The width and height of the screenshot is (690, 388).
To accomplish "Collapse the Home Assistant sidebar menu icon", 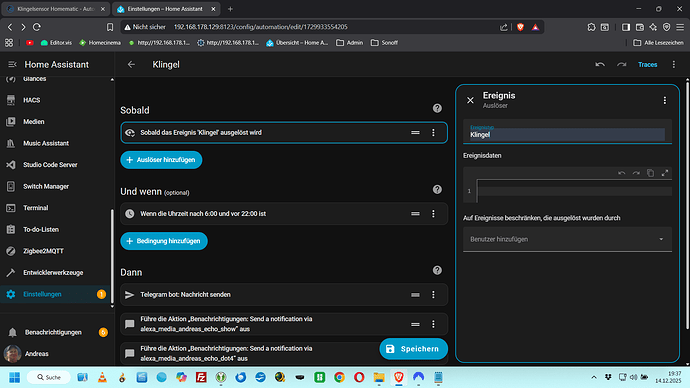I will [x=12, y=65].
